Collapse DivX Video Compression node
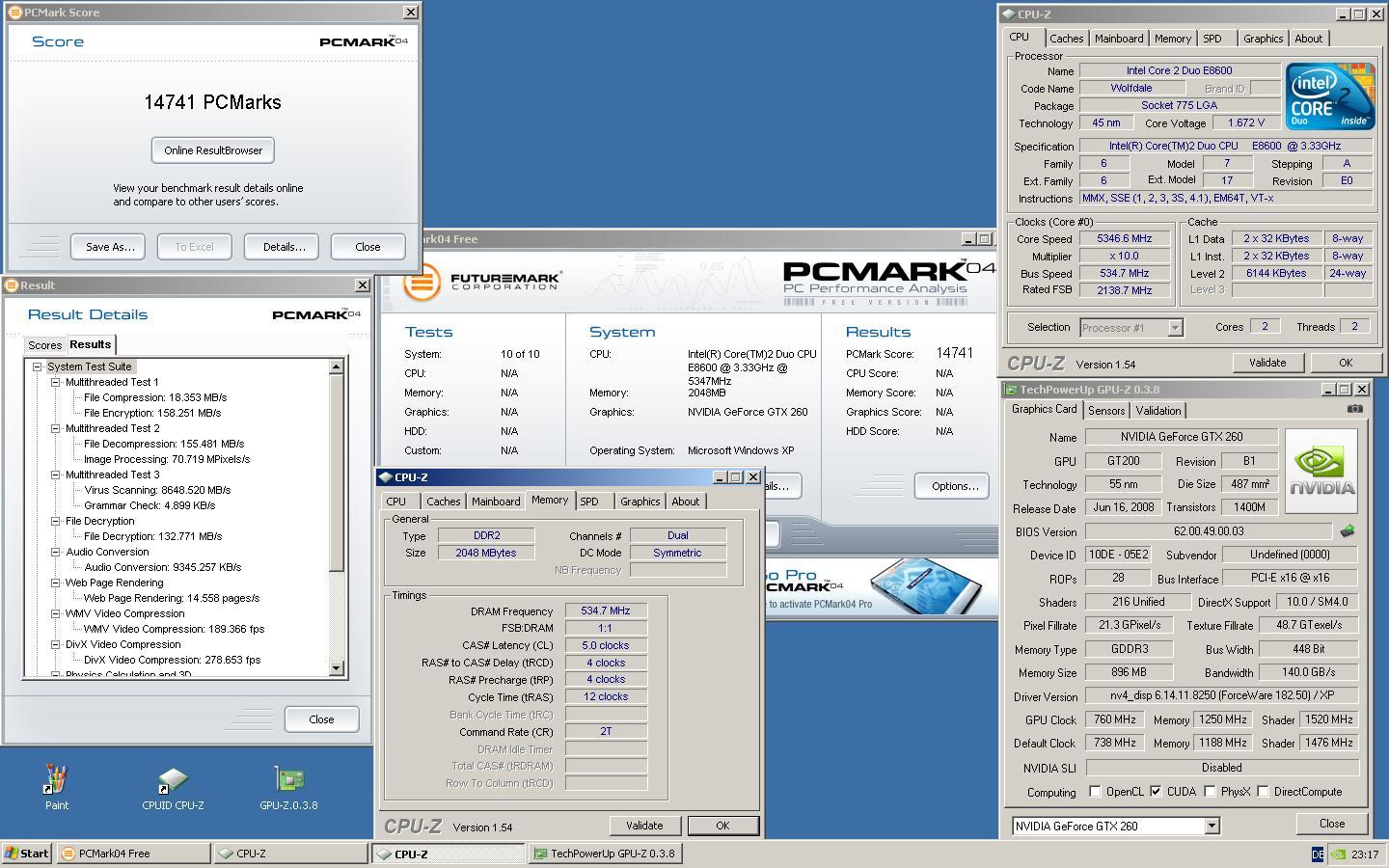Image resolution: width=1389 pixels, height=868 pixels. pyautogui.click(x=55, y=644)
